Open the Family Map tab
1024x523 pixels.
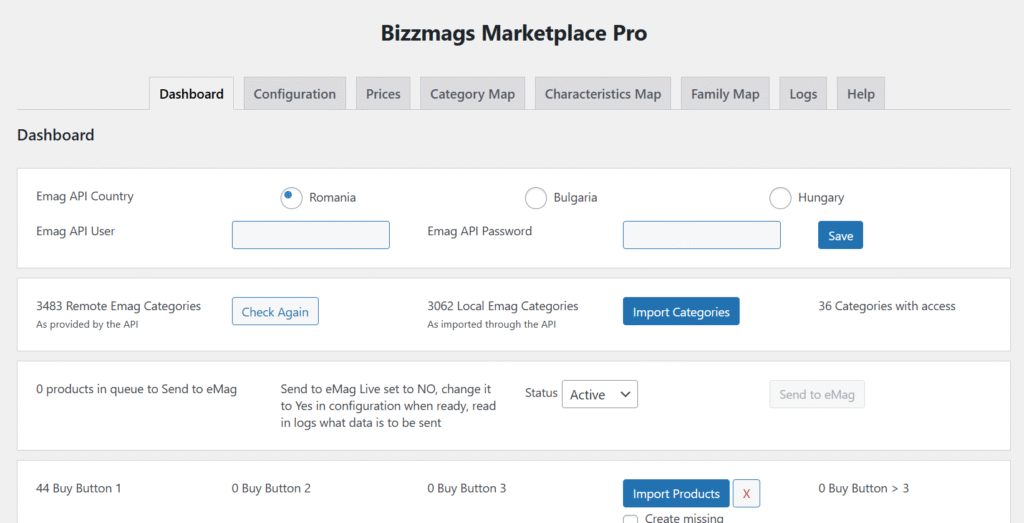pyautogui.click(x=725, y=94)
